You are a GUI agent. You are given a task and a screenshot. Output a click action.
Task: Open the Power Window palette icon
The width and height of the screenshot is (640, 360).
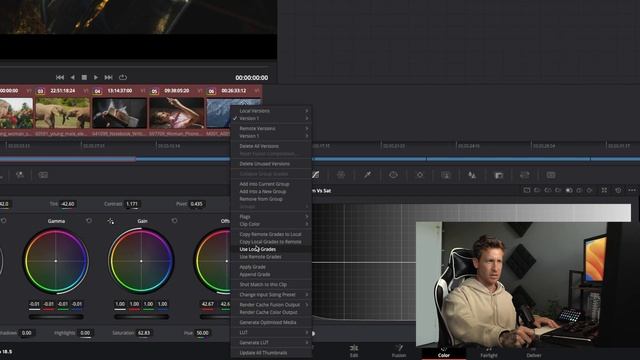393,175
